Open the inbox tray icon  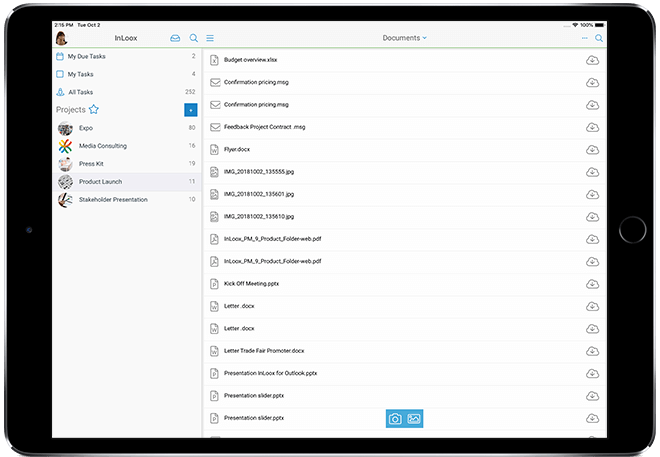[x=175, y=38]
